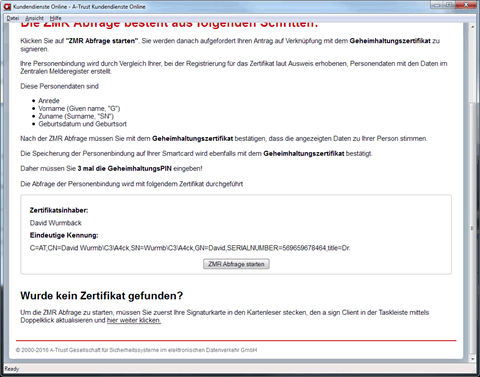Follow the 'hier weiter klicken' link
This screenshot has width=480, height=377.
tap(134, 320)
